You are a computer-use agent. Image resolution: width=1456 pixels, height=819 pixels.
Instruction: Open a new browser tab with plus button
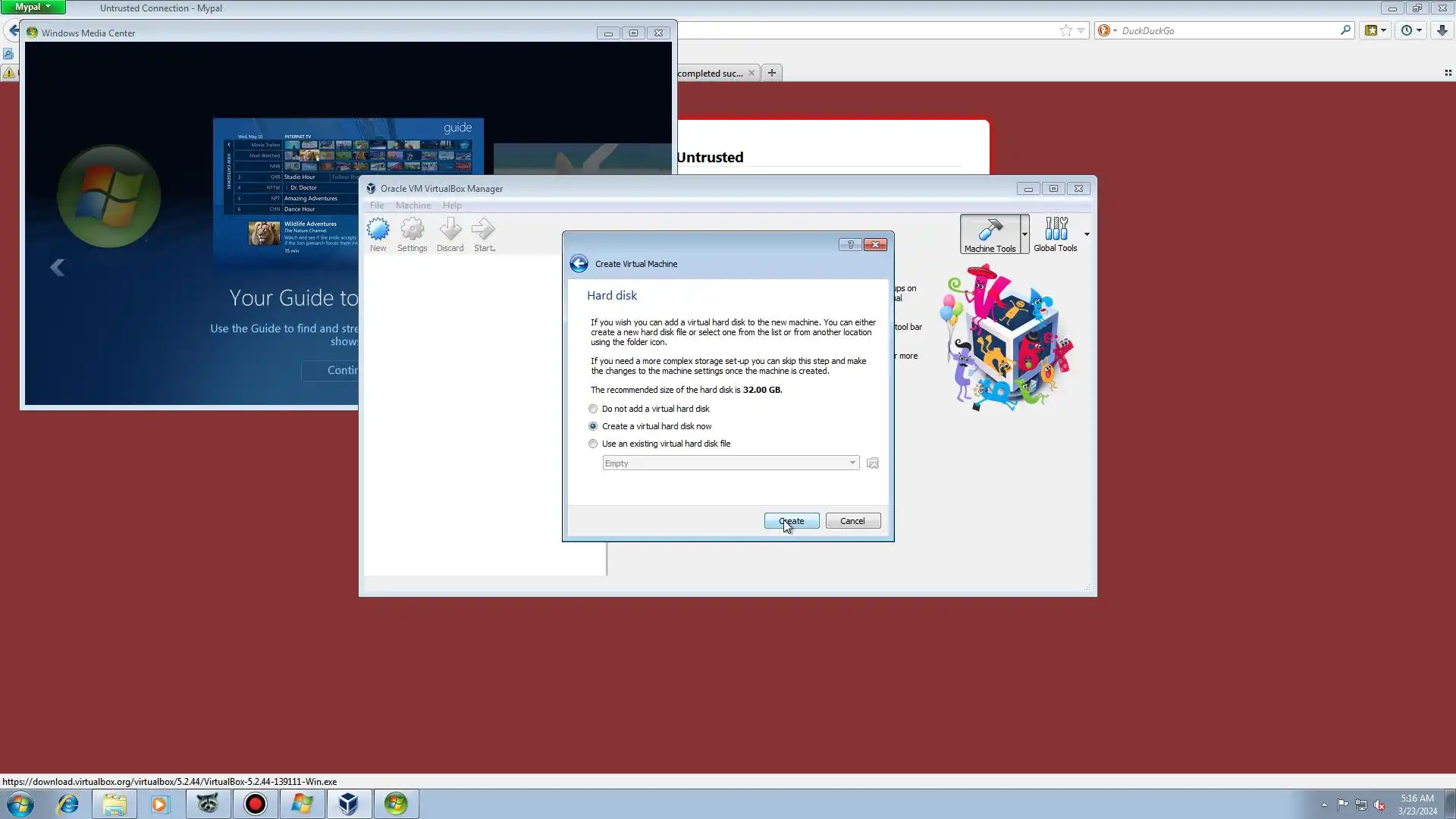coord(771,73)
